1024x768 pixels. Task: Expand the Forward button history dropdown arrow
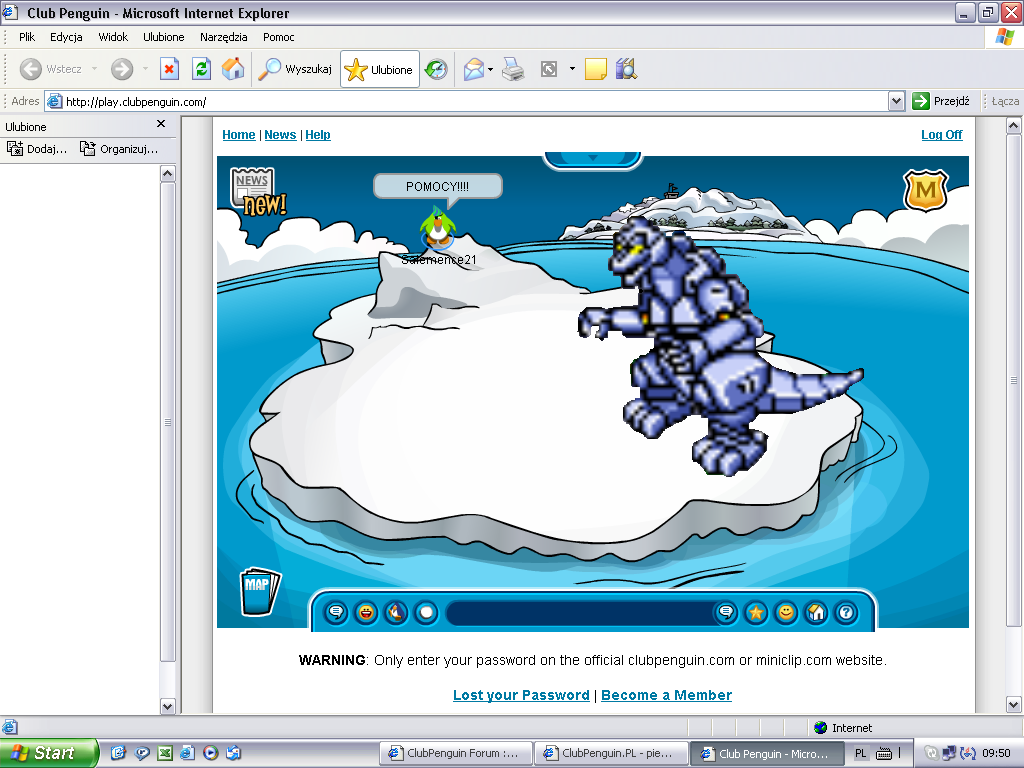pos(145,69)
